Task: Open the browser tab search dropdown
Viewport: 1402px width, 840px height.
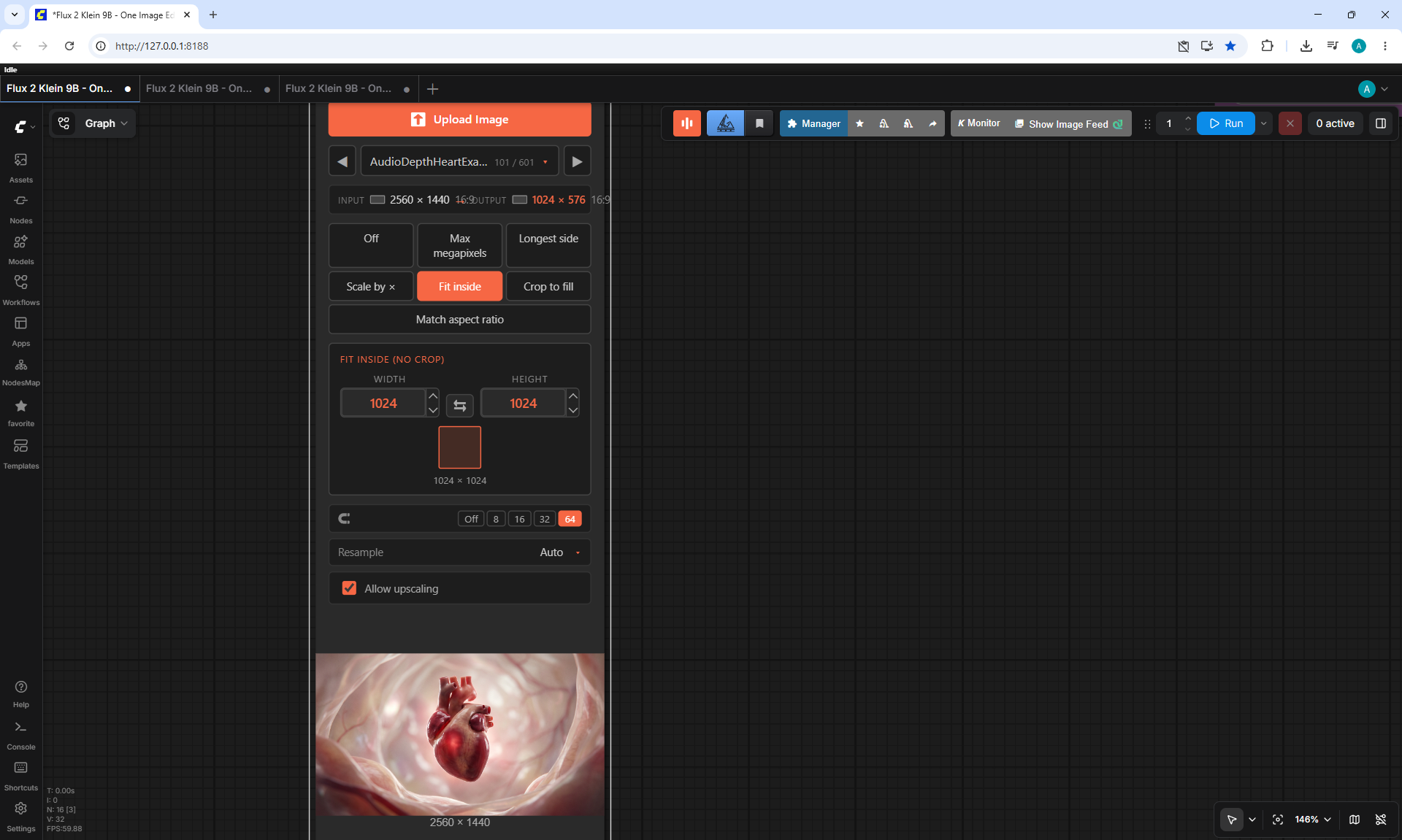Action: (14, 15)
